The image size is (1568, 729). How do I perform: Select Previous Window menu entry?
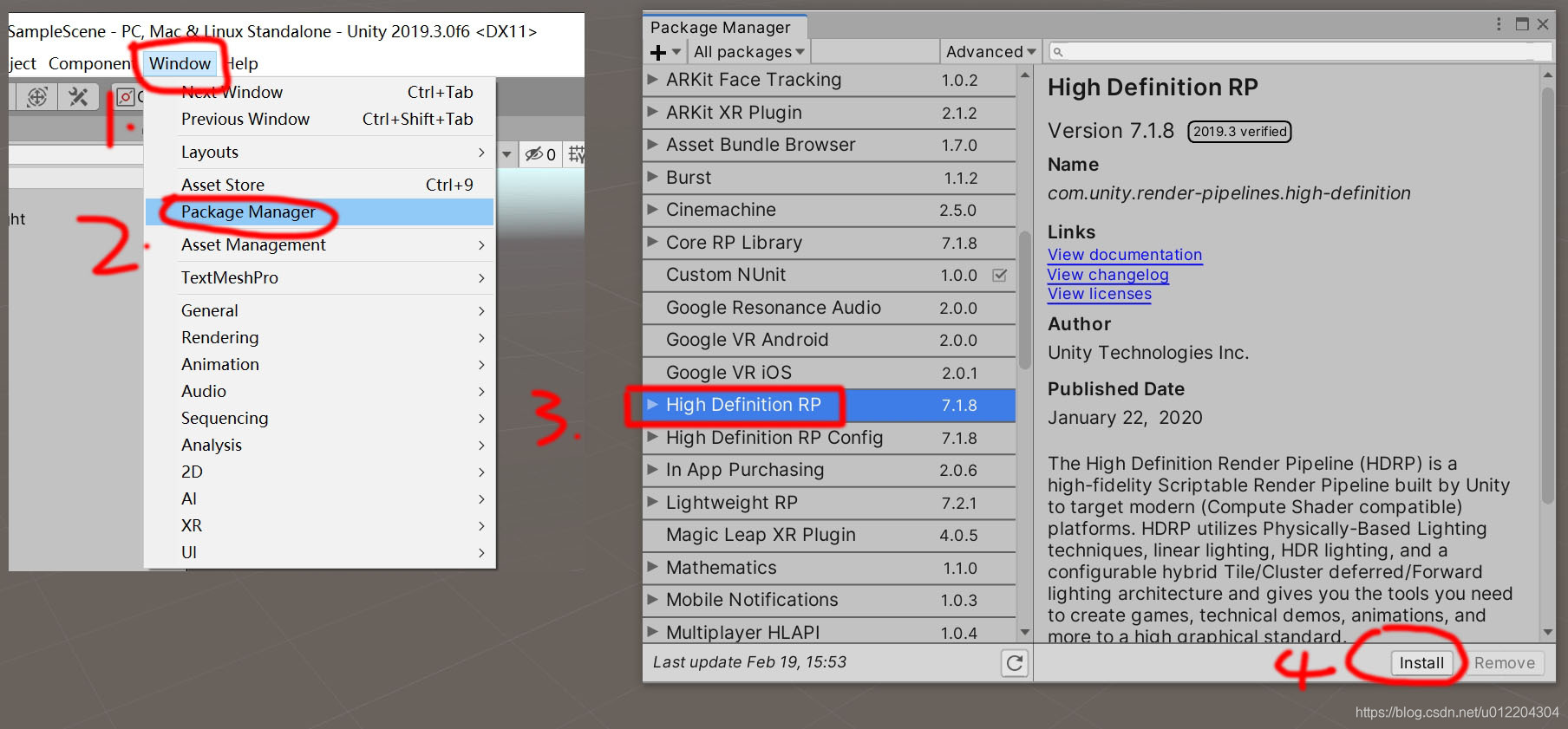320,119
